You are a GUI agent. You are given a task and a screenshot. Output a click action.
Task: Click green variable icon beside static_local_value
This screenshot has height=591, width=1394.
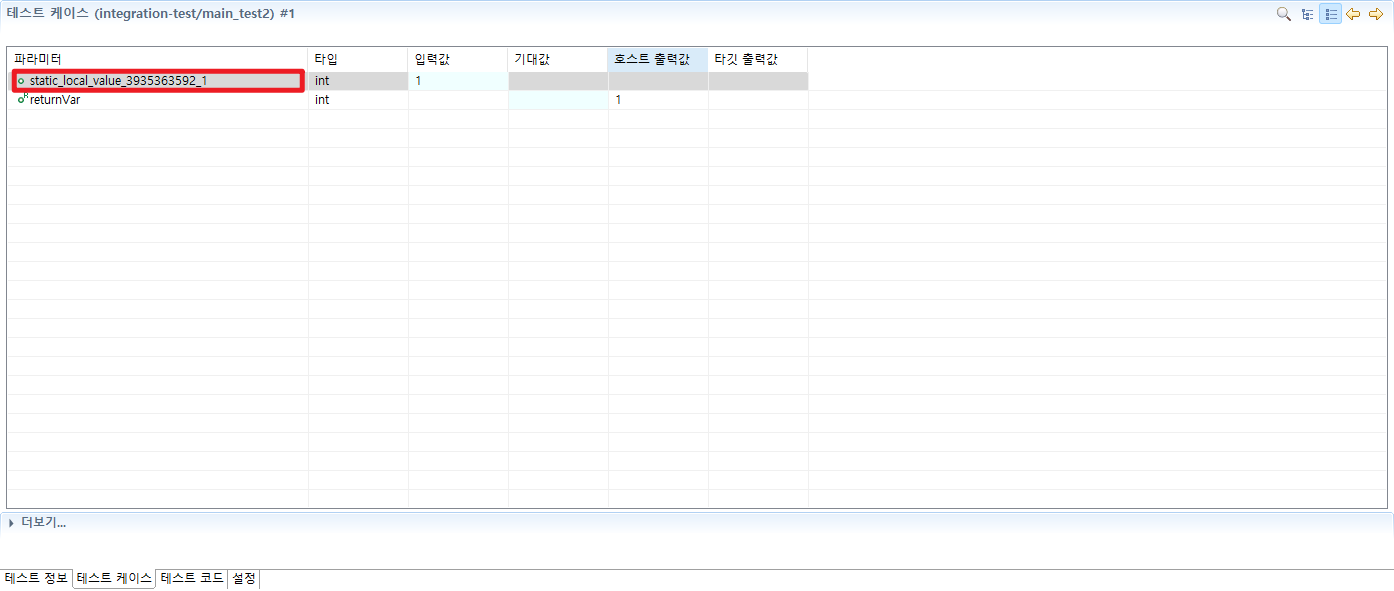[x=21, y=81]
